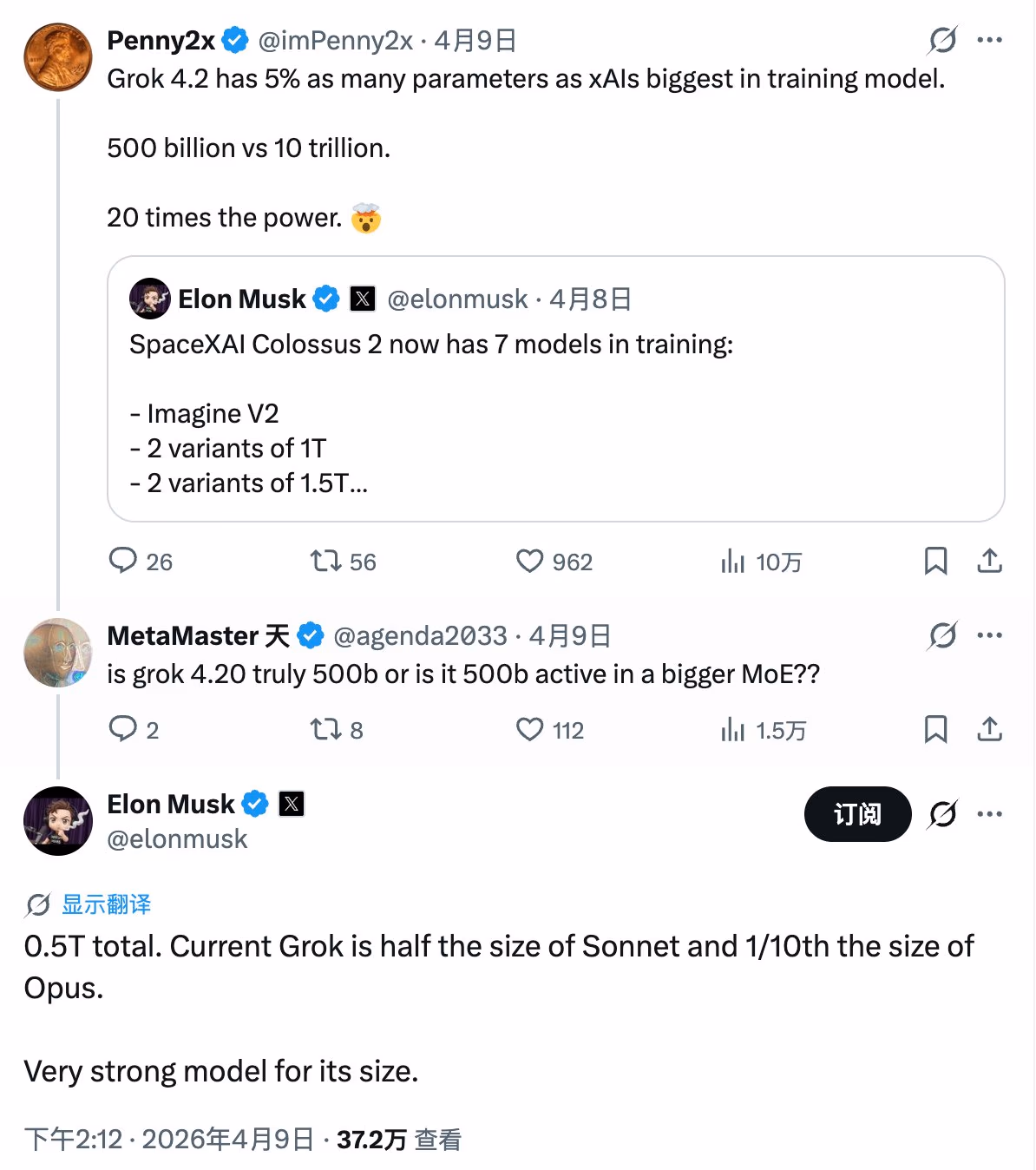
Task: Bookmark MetaMaster's reply
Action: [935, 729]
